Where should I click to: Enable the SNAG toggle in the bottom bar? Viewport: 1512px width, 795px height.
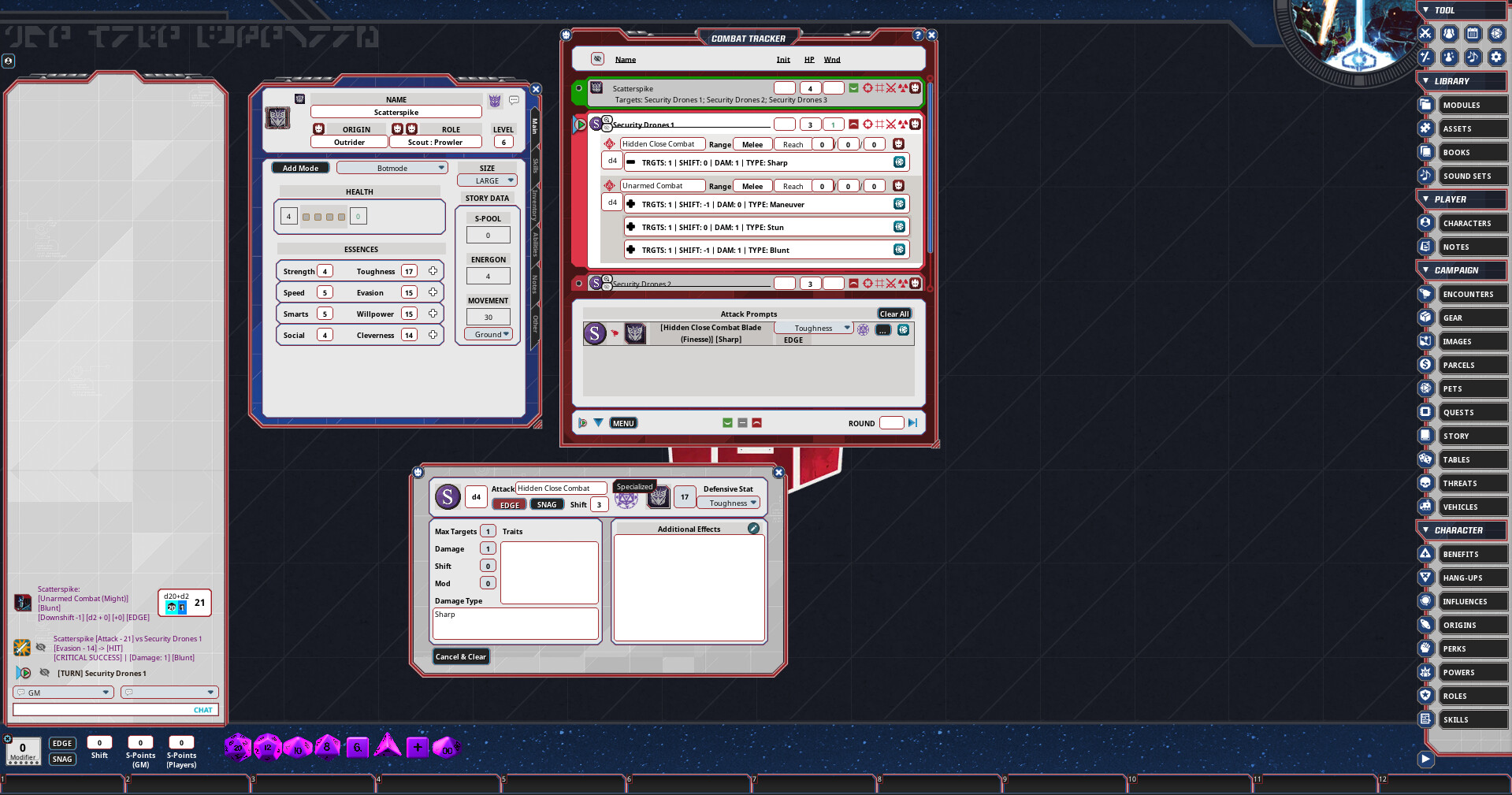click(62, 759)
